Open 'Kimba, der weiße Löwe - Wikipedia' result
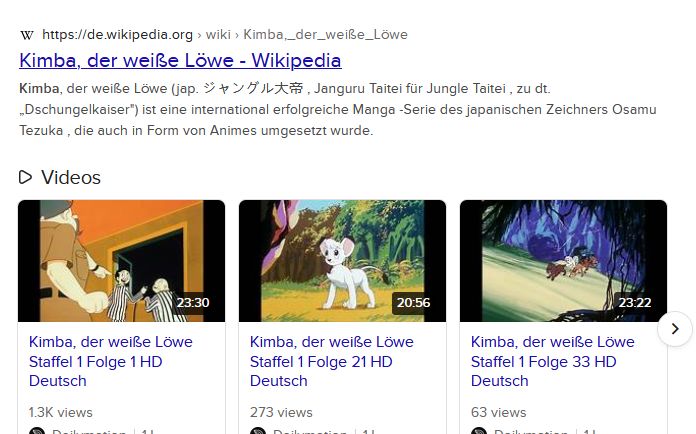Image resolution: width=696 pixels, height=434 pixels. (x=180, y=60)
